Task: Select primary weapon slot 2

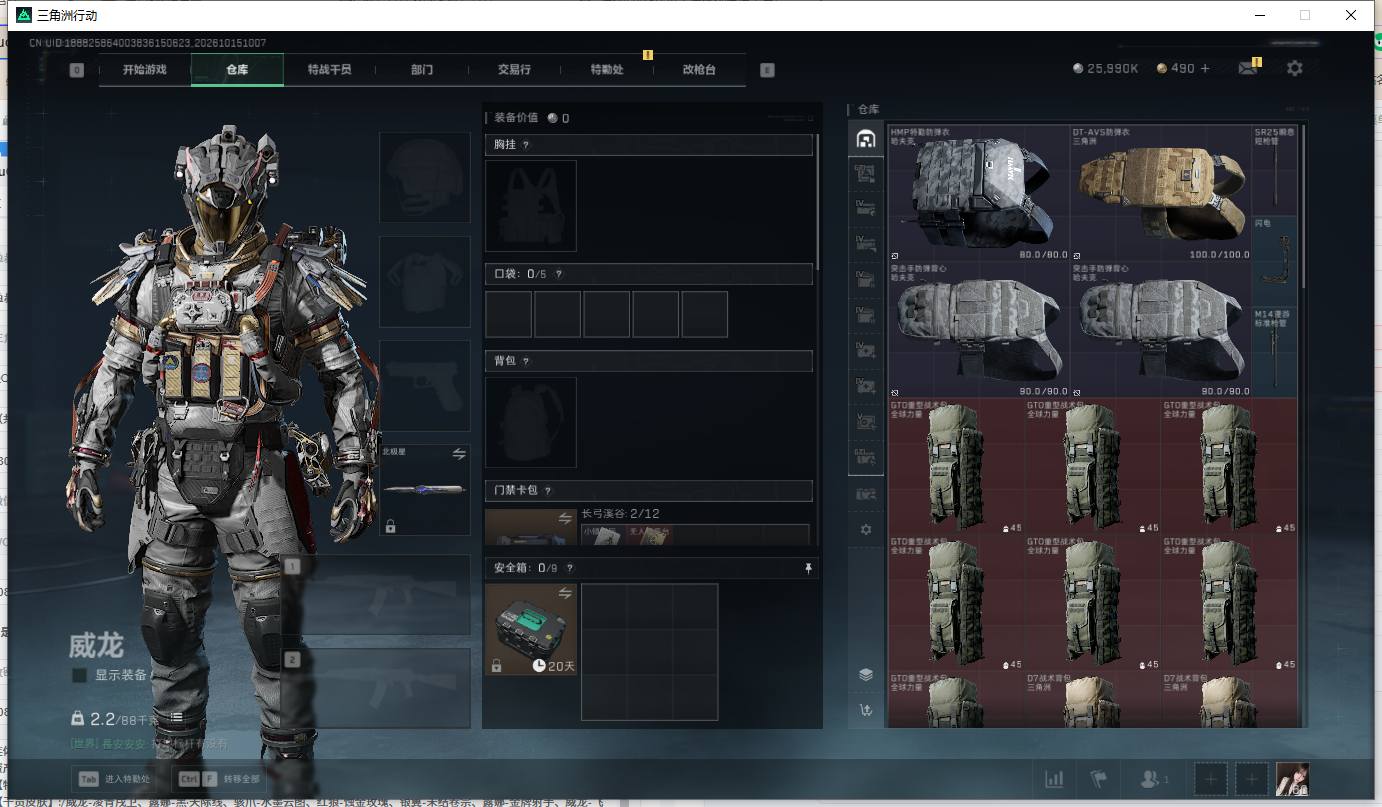Action: pos(376,688)
